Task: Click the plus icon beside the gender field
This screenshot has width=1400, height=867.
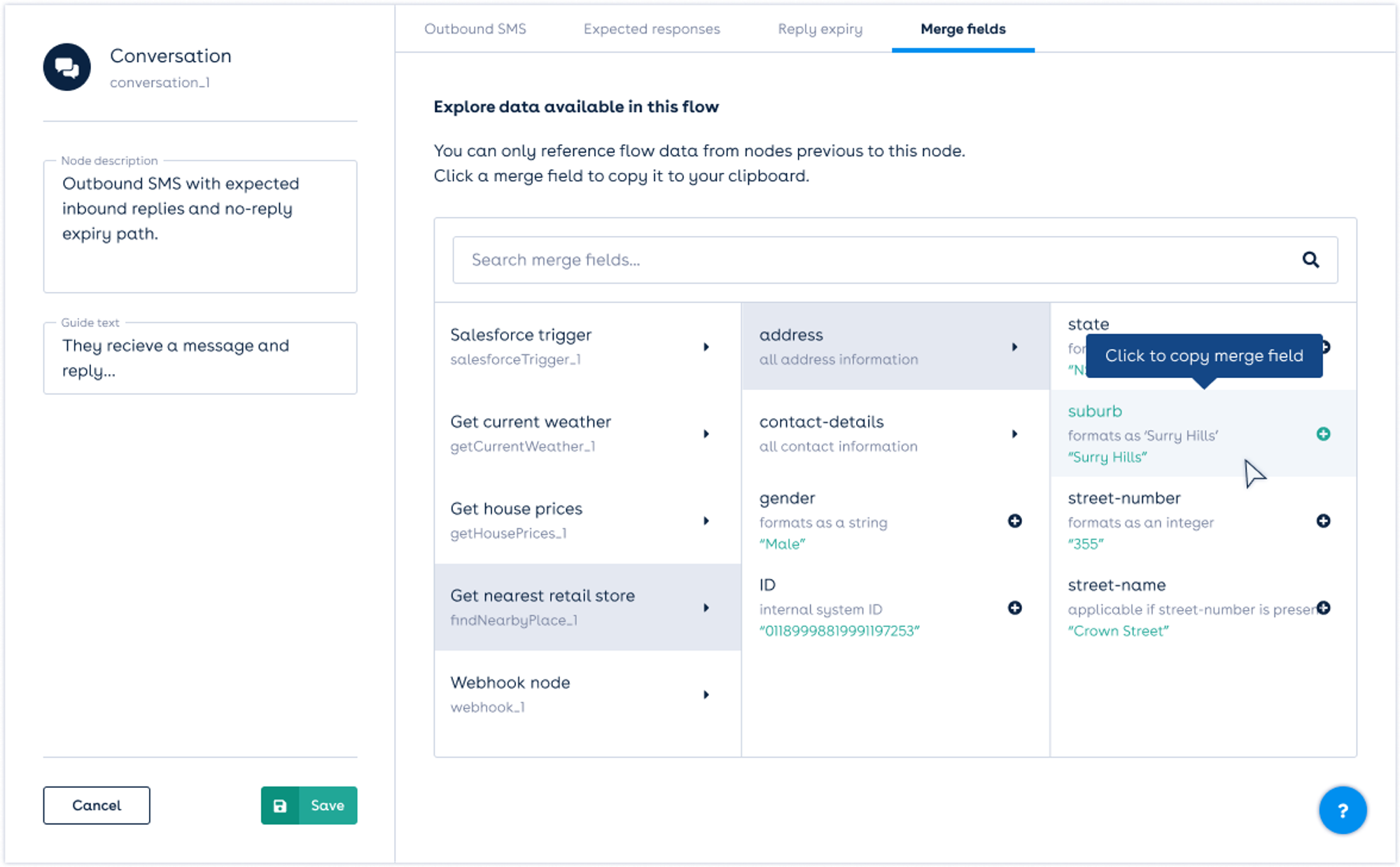Action: click(1014, 521)
